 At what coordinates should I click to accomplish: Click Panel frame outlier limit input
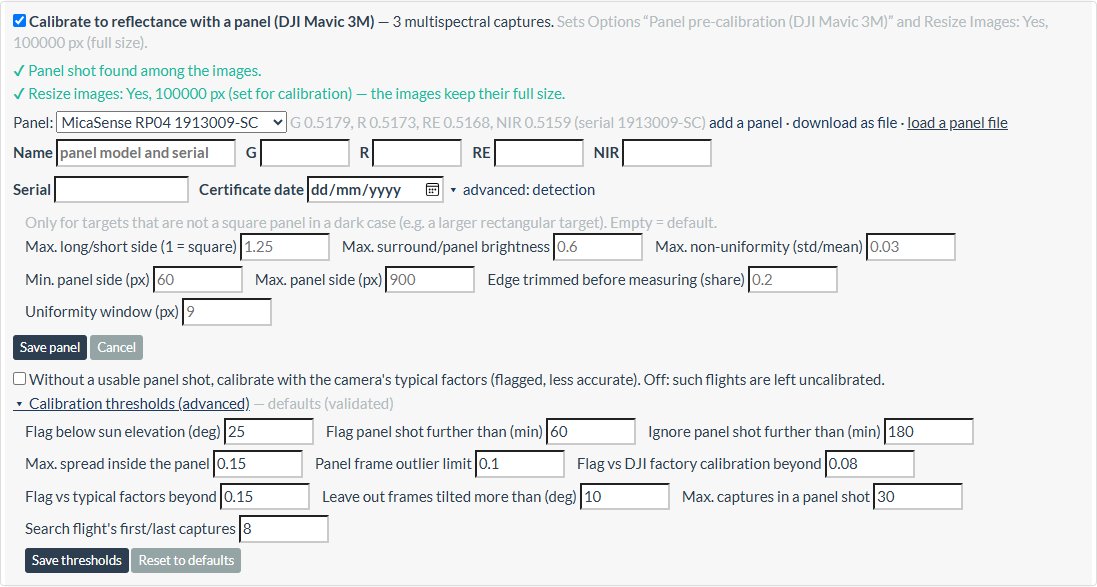coord(520,464)
